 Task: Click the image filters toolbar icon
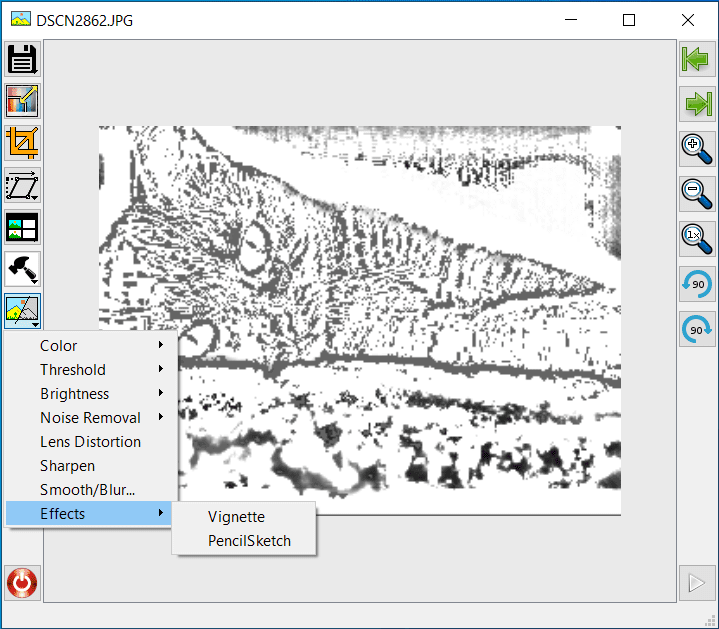(22, 311)
